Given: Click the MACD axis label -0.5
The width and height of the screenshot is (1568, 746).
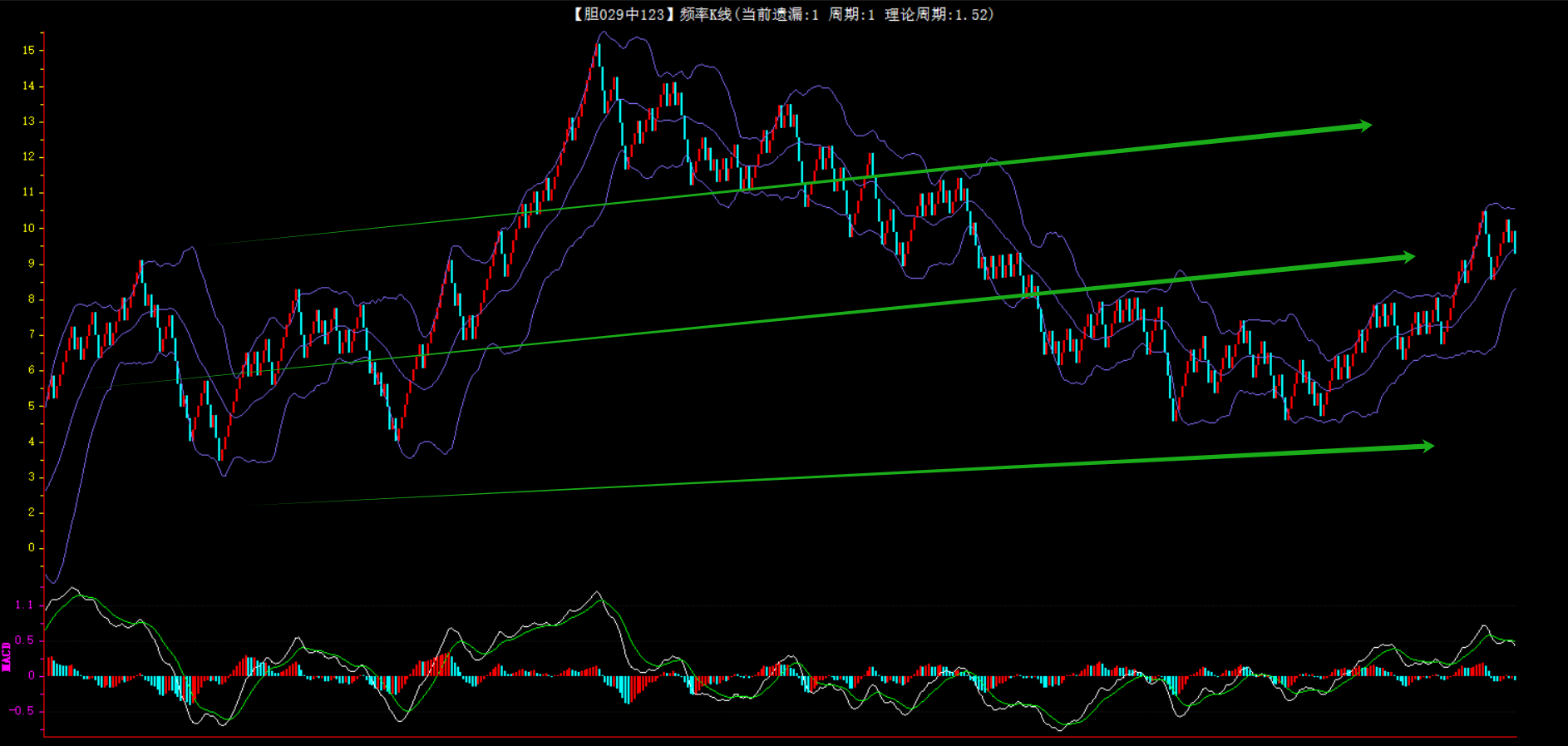Looking at the screenshot, I should point(22,711).
